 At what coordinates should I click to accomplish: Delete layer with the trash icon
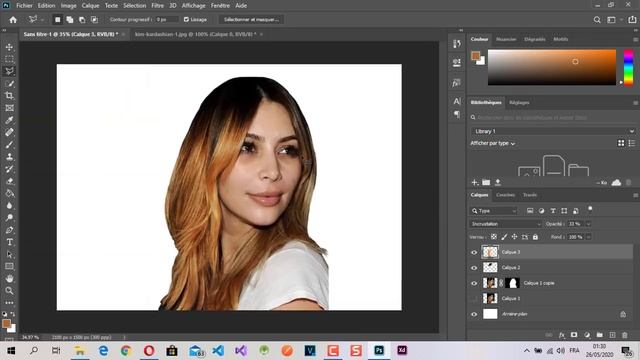pyautogui.click(x=624, y=335)
